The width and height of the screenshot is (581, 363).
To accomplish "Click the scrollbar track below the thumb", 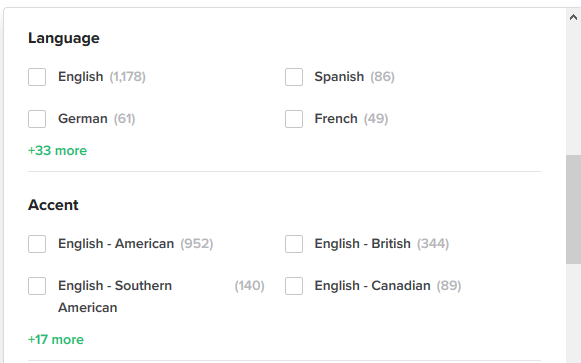I will tap(573, 313).
